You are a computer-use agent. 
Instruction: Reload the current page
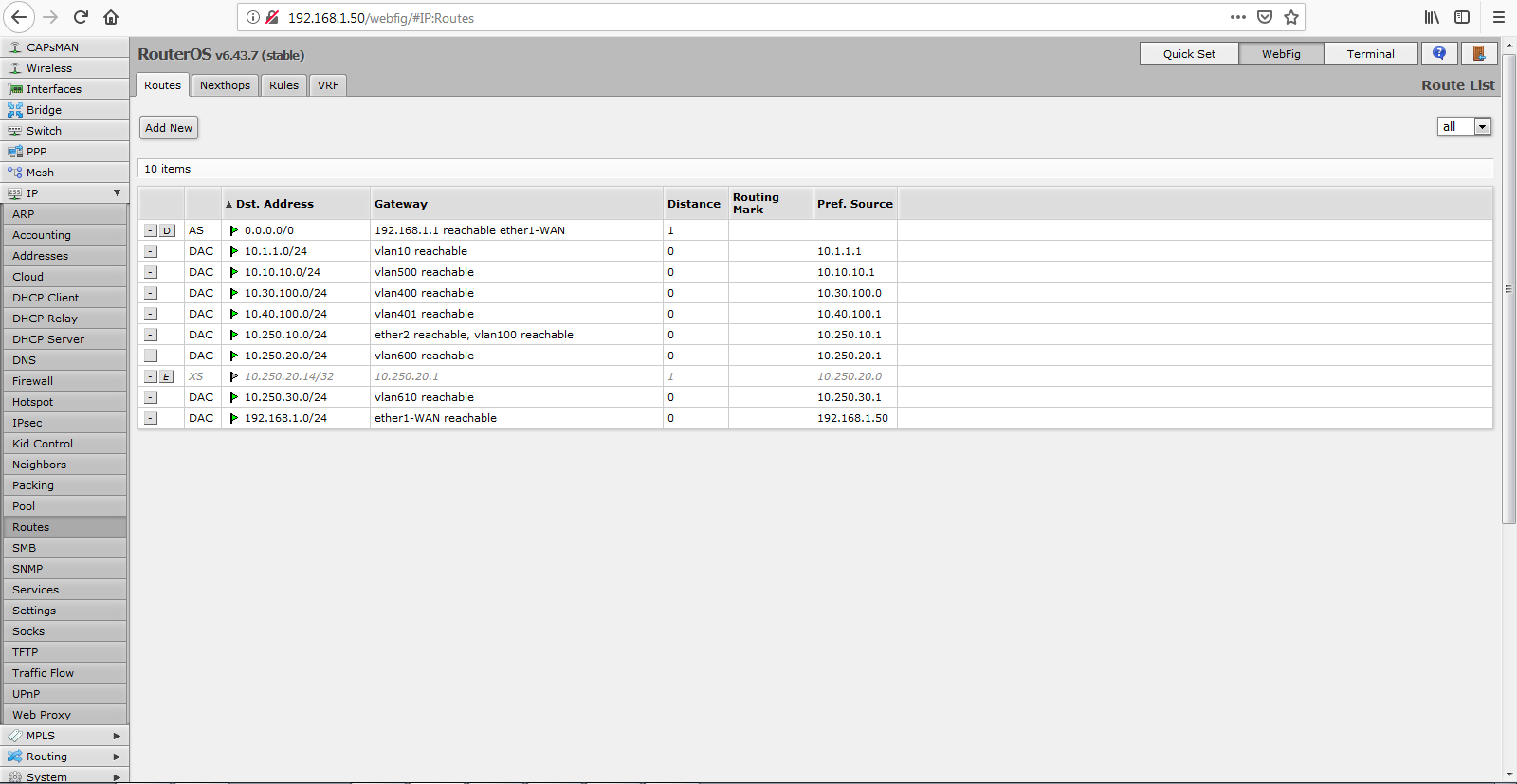[82, 17]
